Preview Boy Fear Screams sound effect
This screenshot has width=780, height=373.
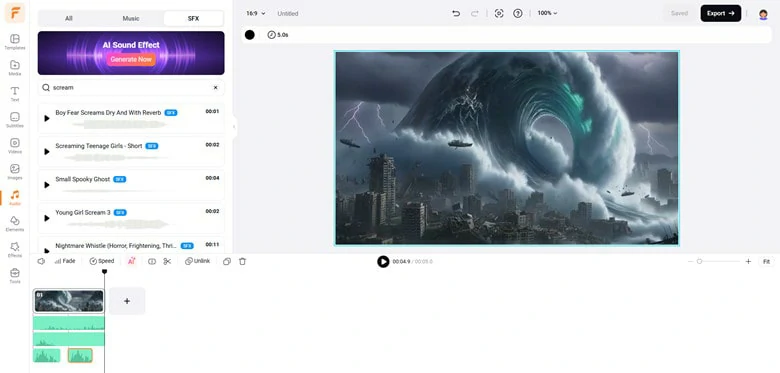pos(47,118)
